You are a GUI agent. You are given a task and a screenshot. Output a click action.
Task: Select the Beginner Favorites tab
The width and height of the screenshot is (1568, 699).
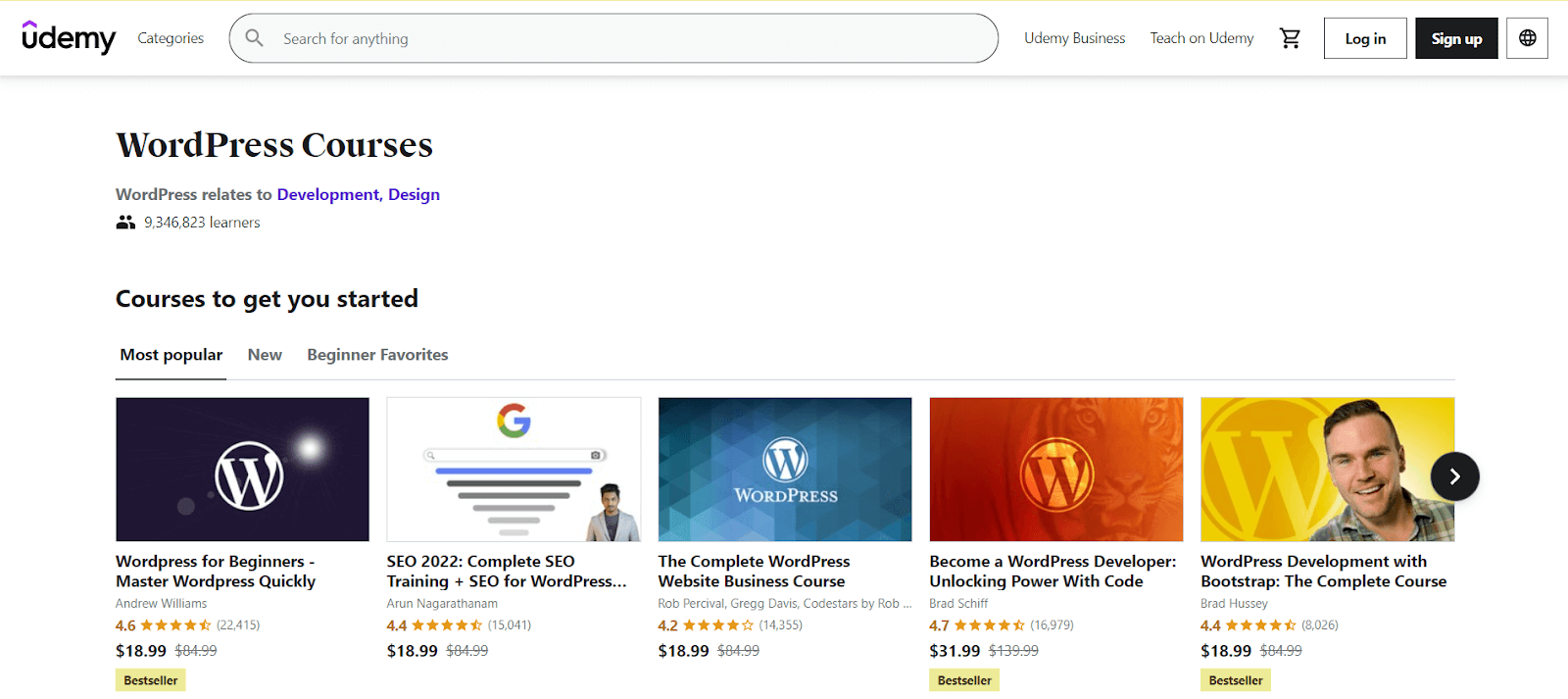(x=377, y=355)
